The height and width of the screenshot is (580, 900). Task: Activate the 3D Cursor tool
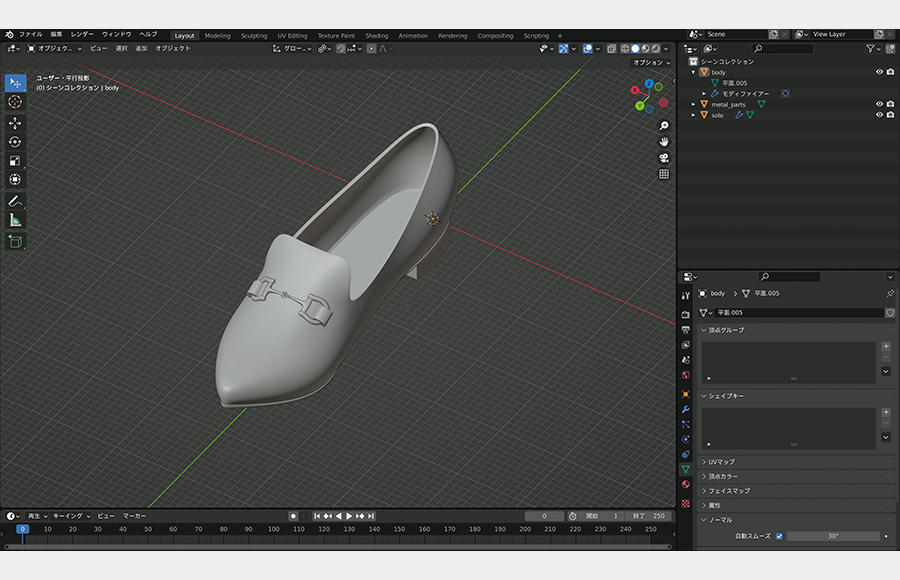15,102
